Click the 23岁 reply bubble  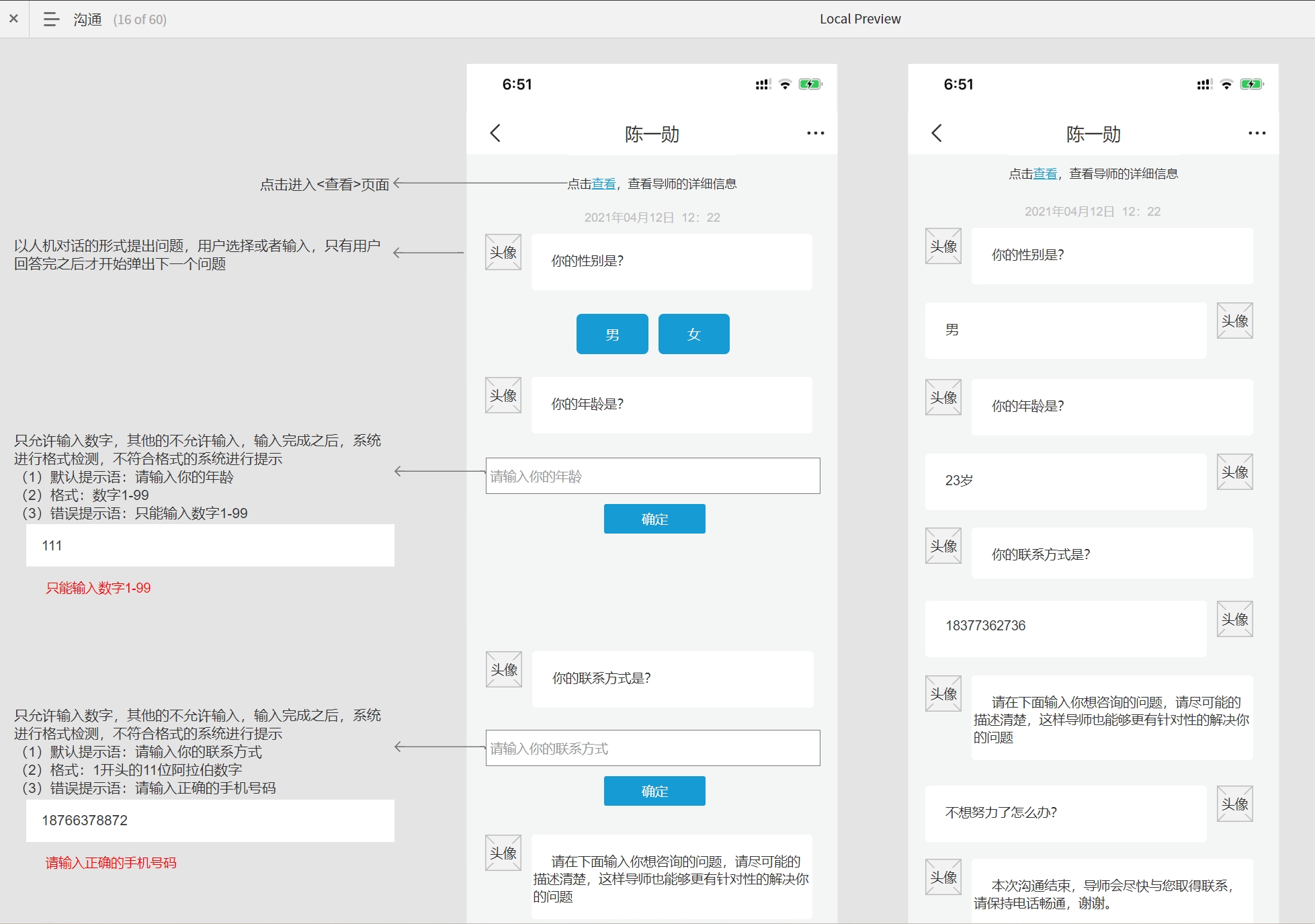[x=1066, y=482]
